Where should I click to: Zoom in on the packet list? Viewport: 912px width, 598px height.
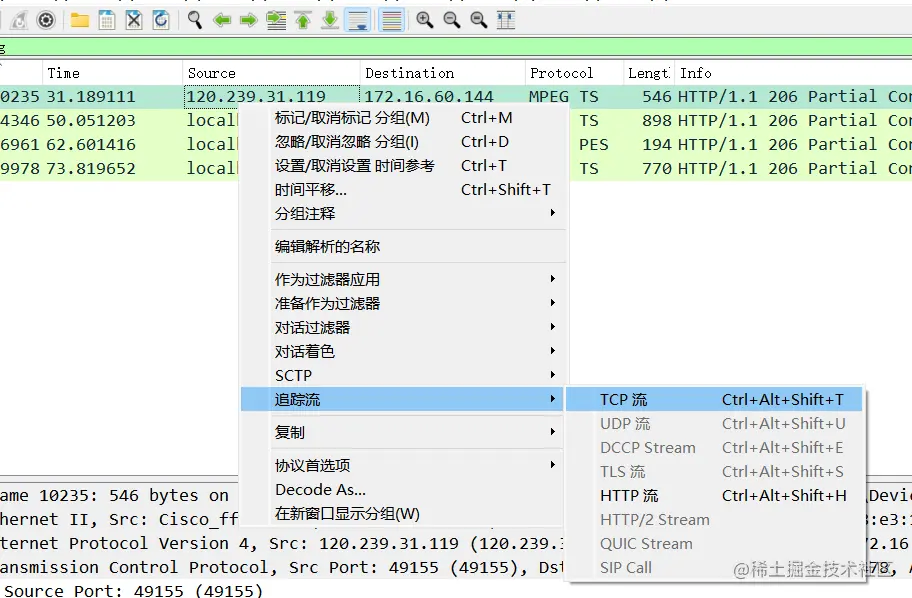pos(424,19)
